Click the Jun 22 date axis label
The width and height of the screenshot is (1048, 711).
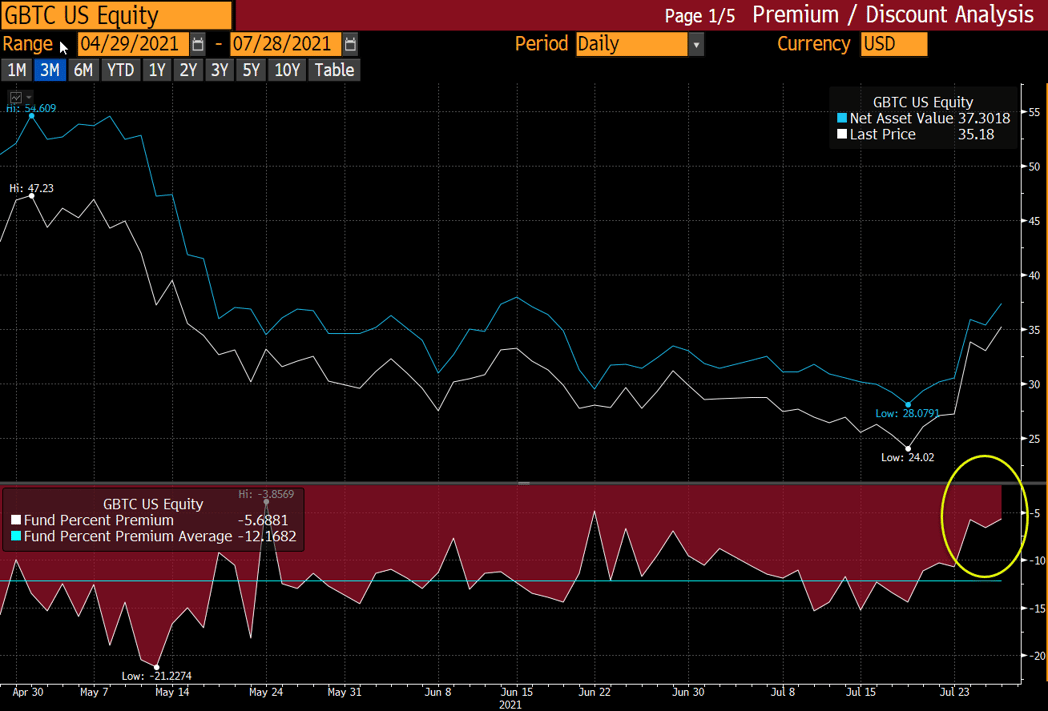coord(595,692)
